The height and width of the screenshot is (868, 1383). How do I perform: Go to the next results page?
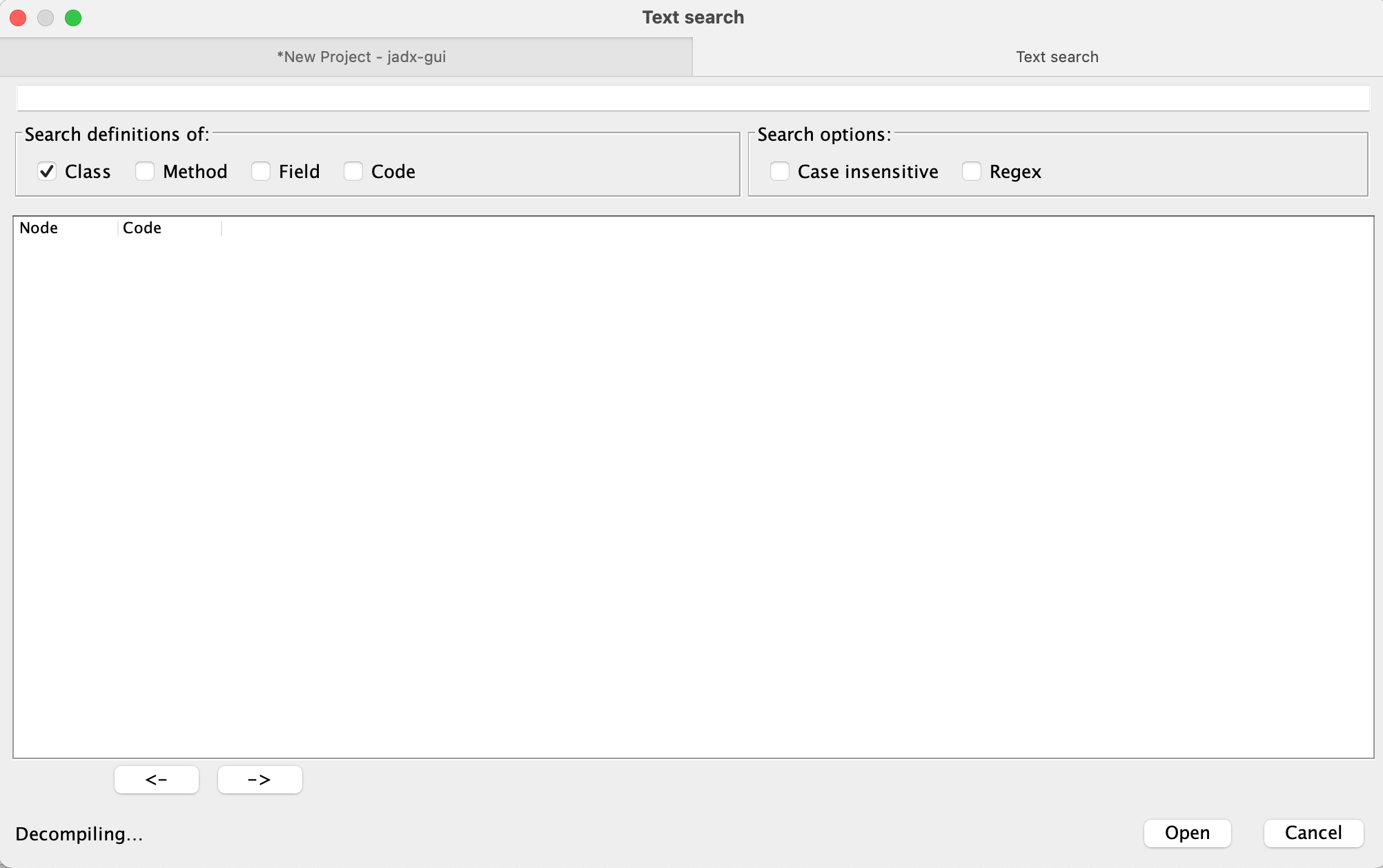(259, 779)
